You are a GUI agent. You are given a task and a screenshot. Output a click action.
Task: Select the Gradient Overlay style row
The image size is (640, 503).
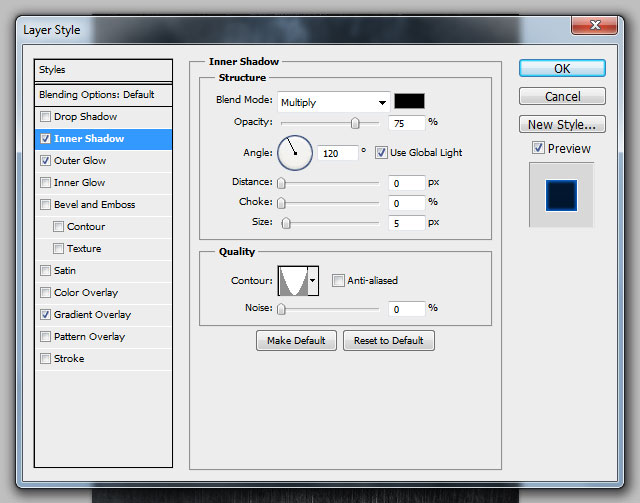pos(103,315)
